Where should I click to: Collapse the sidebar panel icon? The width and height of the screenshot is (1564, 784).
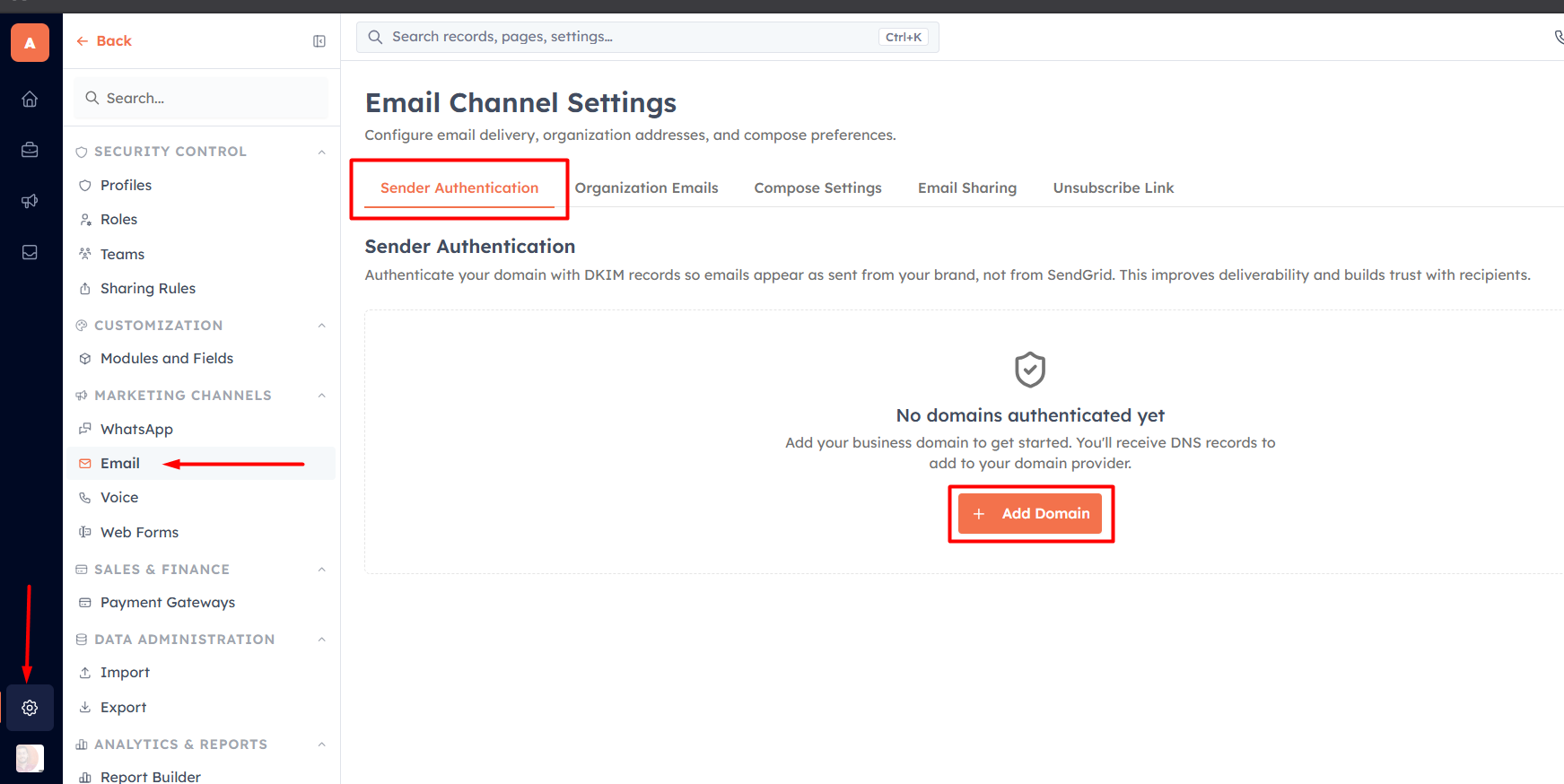(x=319, y=41)
